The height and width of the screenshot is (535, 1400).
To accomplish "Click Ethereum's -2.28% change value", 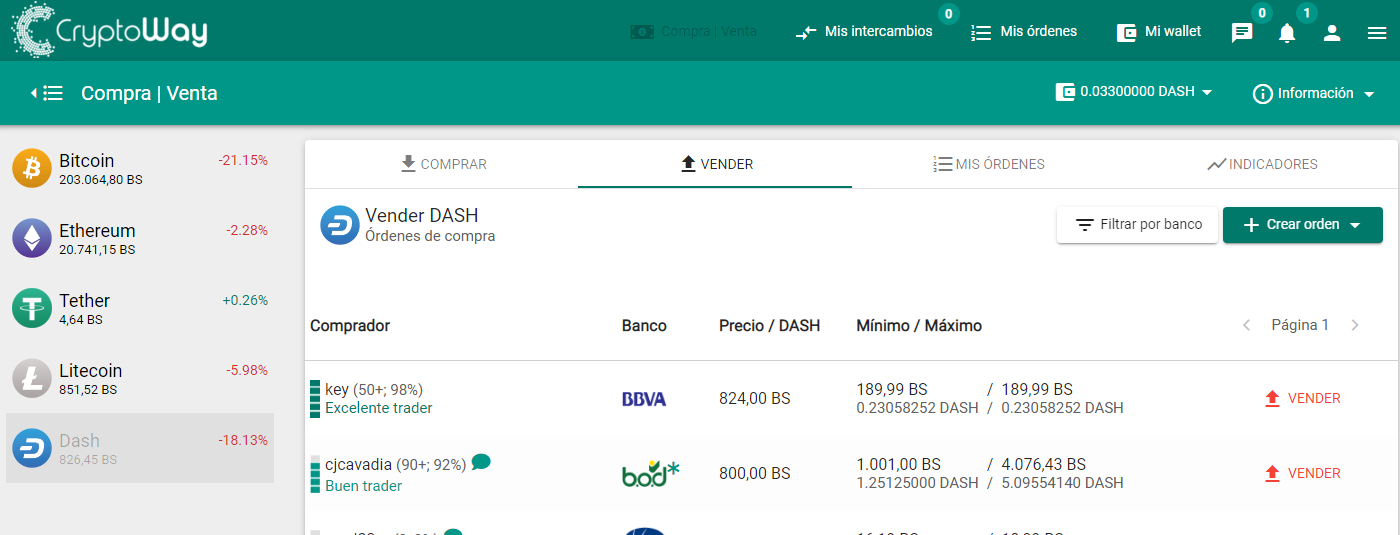I will 247,230.
